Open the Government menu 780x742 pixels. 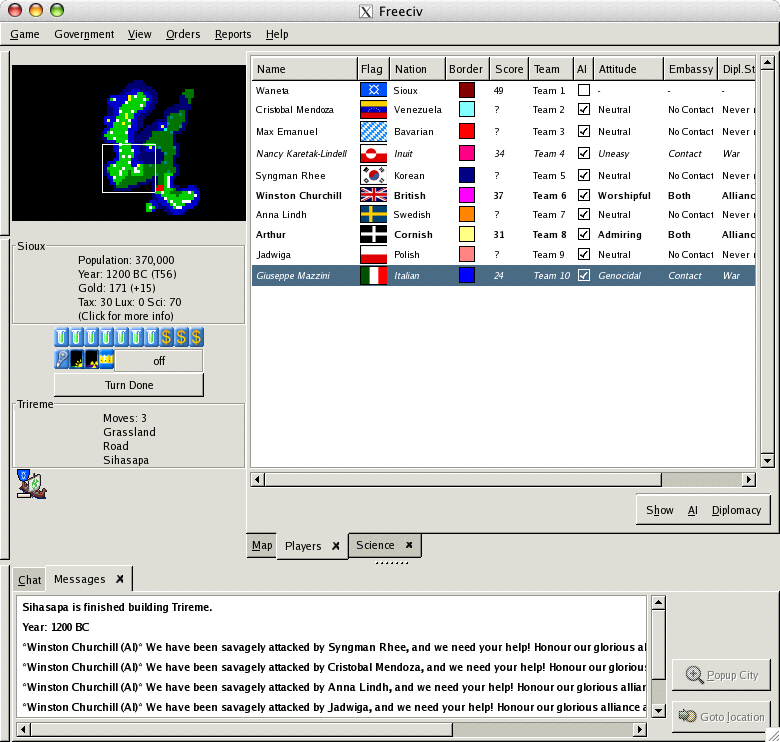coord(84,34)
